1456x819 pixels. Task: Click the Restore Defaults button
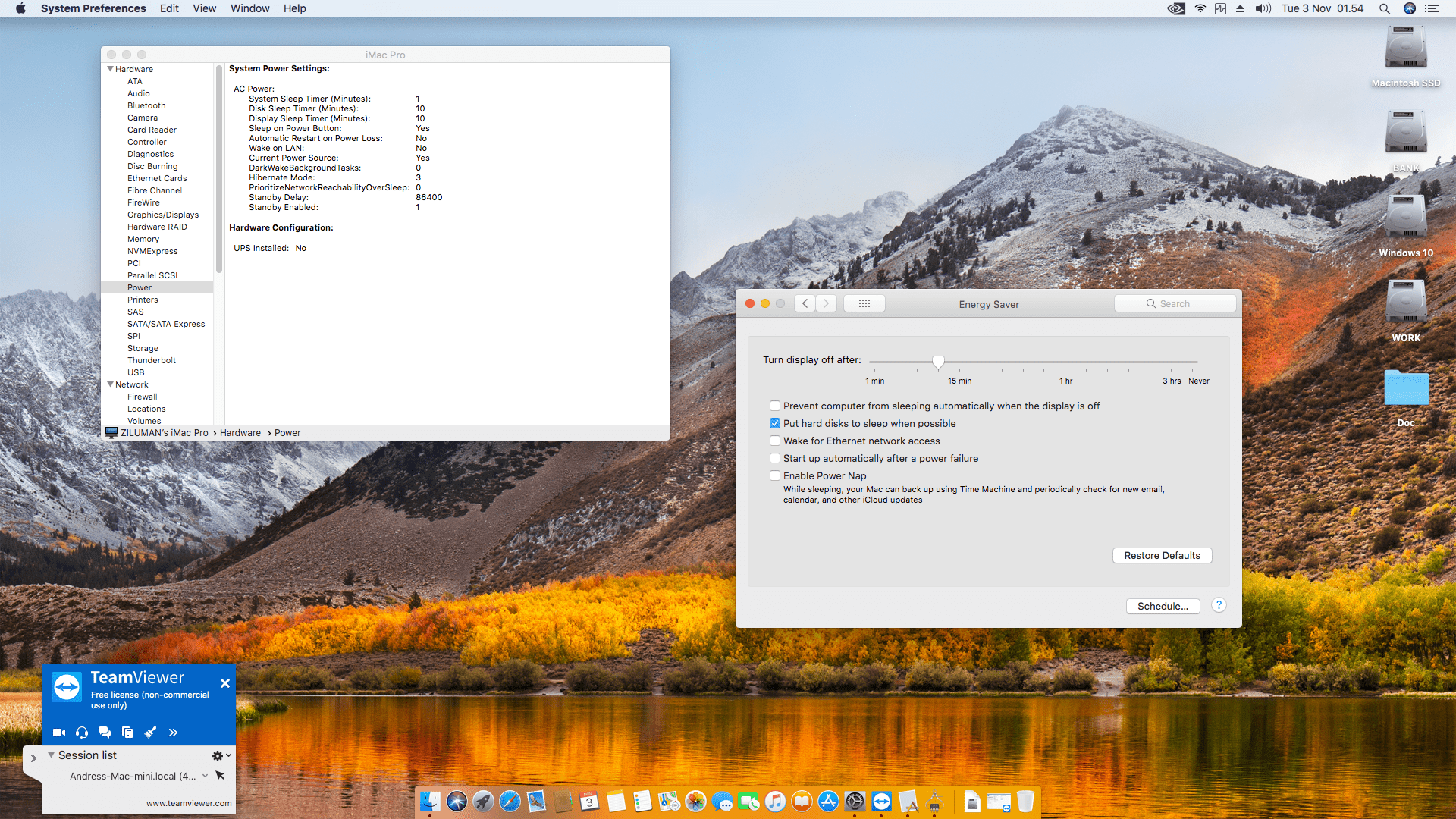[x=1162, y=555]
